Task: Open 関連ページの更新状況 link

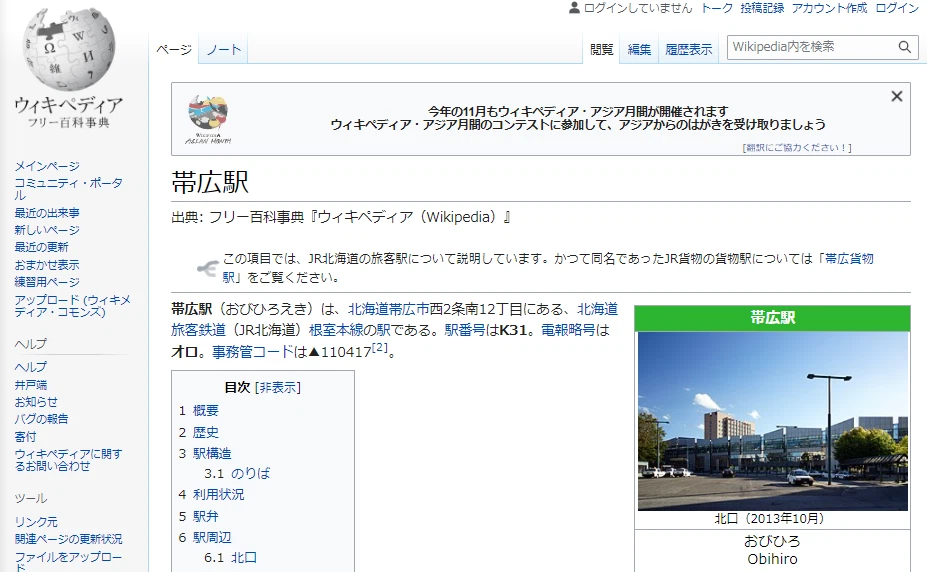Action: pyautogui.click(x=68, y=539)
